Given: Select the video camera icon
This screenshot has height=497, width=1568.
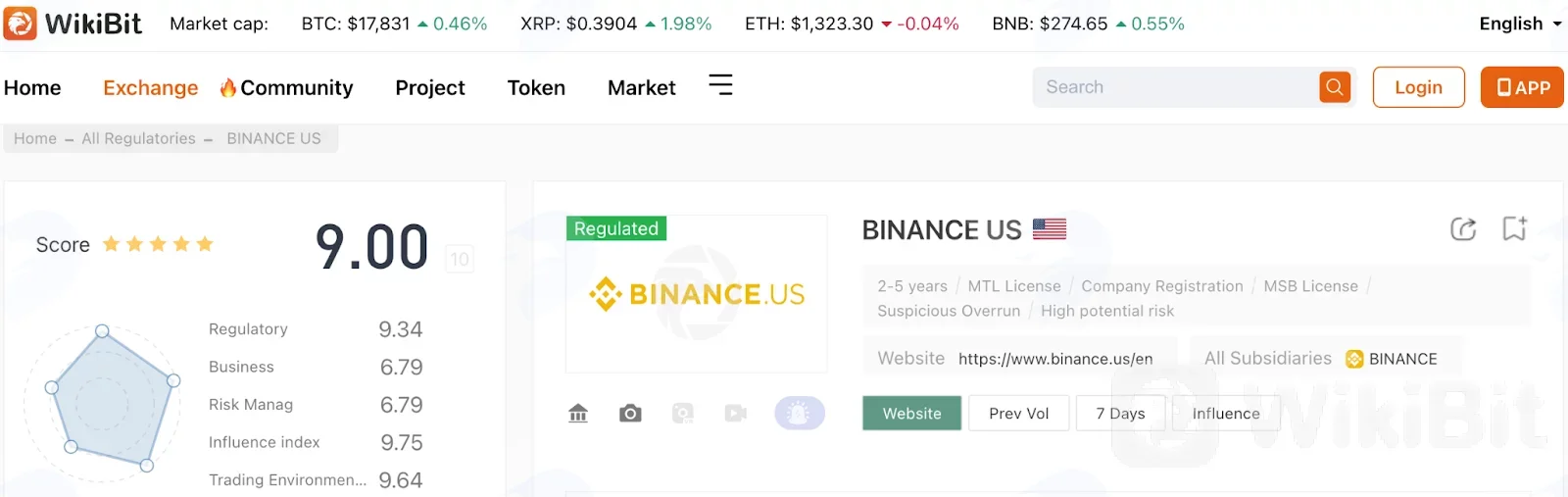Looking at the screenshot, I should click(736, 414).
